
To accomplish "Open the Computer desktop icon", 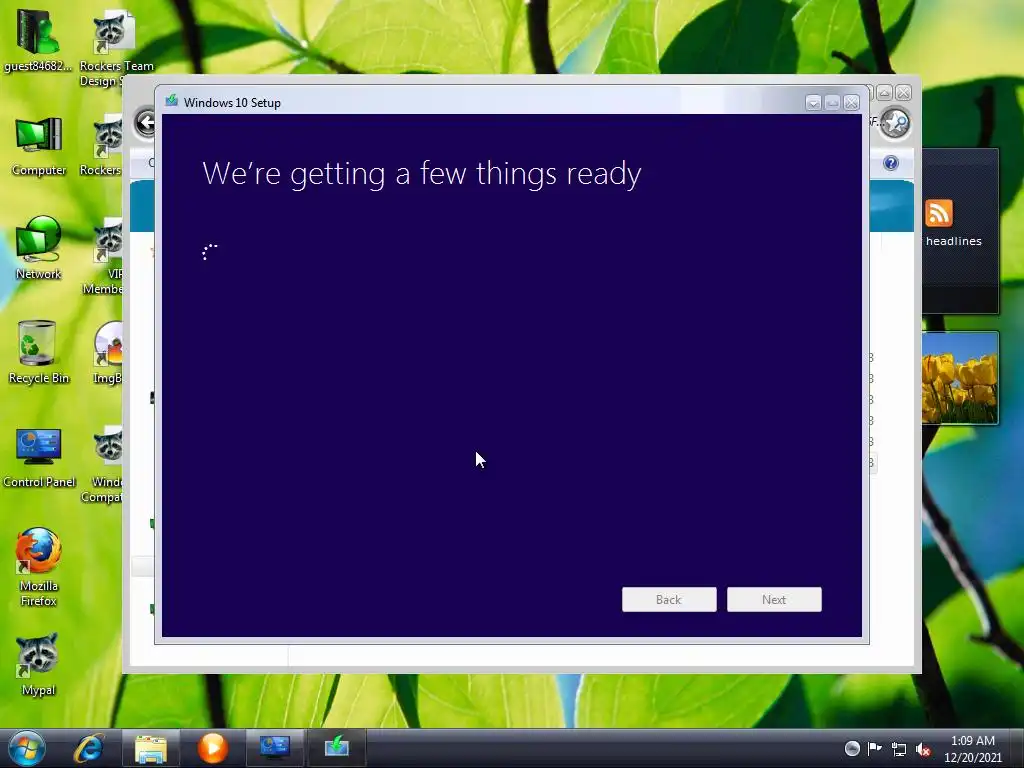I will pyautogui.click(x=39, y=146).
